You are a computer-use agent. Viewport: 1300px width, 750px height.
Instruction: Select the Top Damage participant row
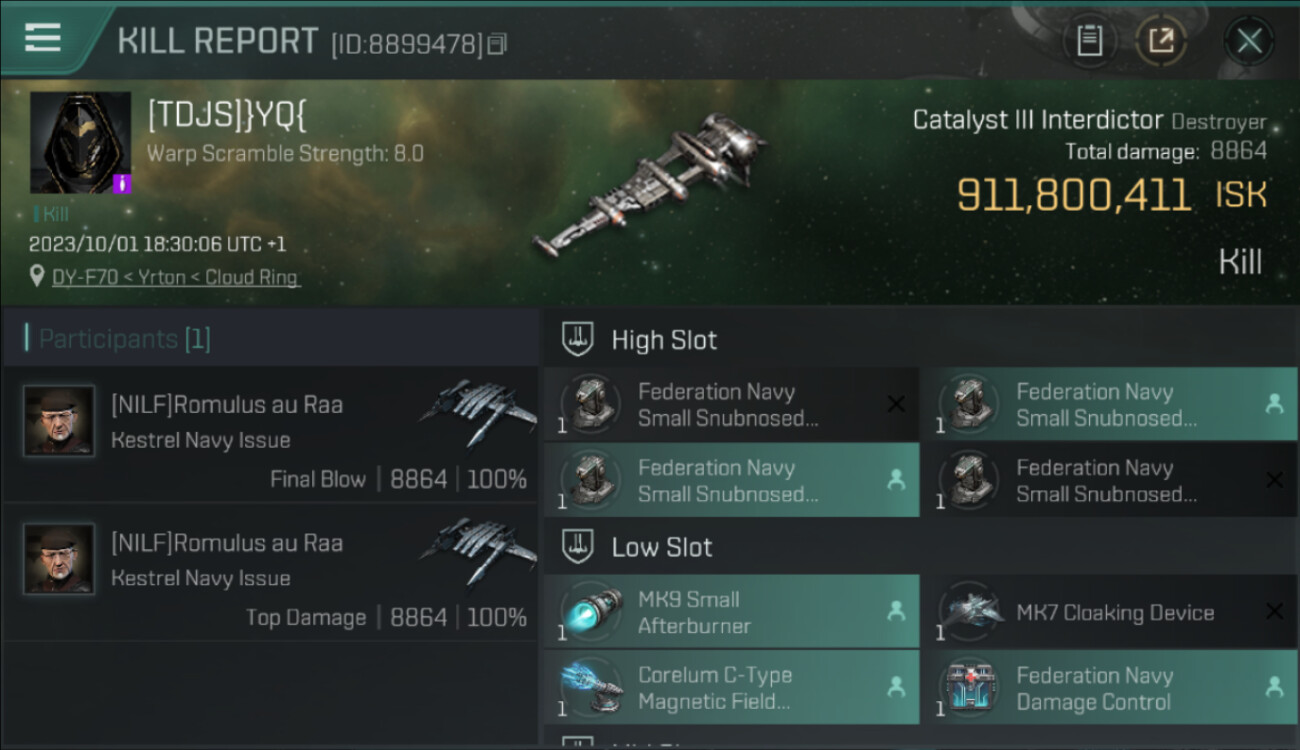click(270, 573)
